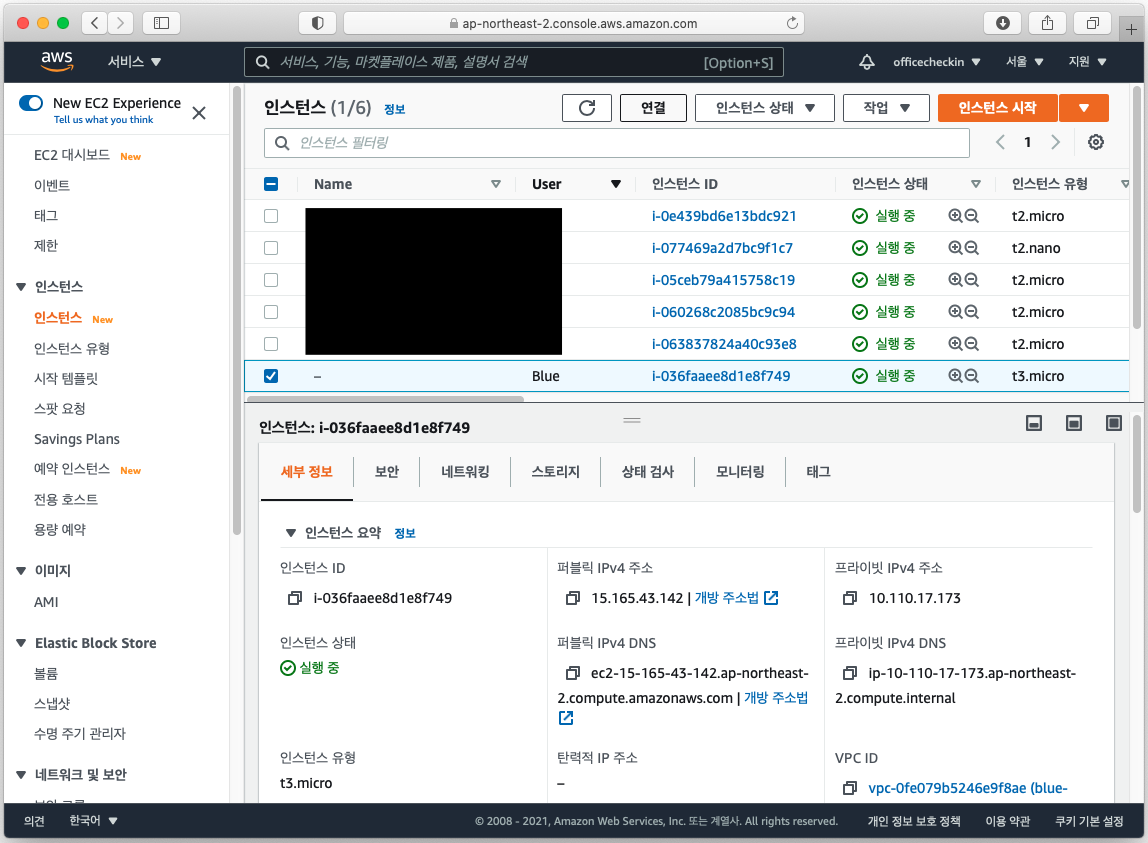Open instance link i-0e439bd6e13bdc921
The width and height of the screenshot is (1148, 843).
point(723,216)
